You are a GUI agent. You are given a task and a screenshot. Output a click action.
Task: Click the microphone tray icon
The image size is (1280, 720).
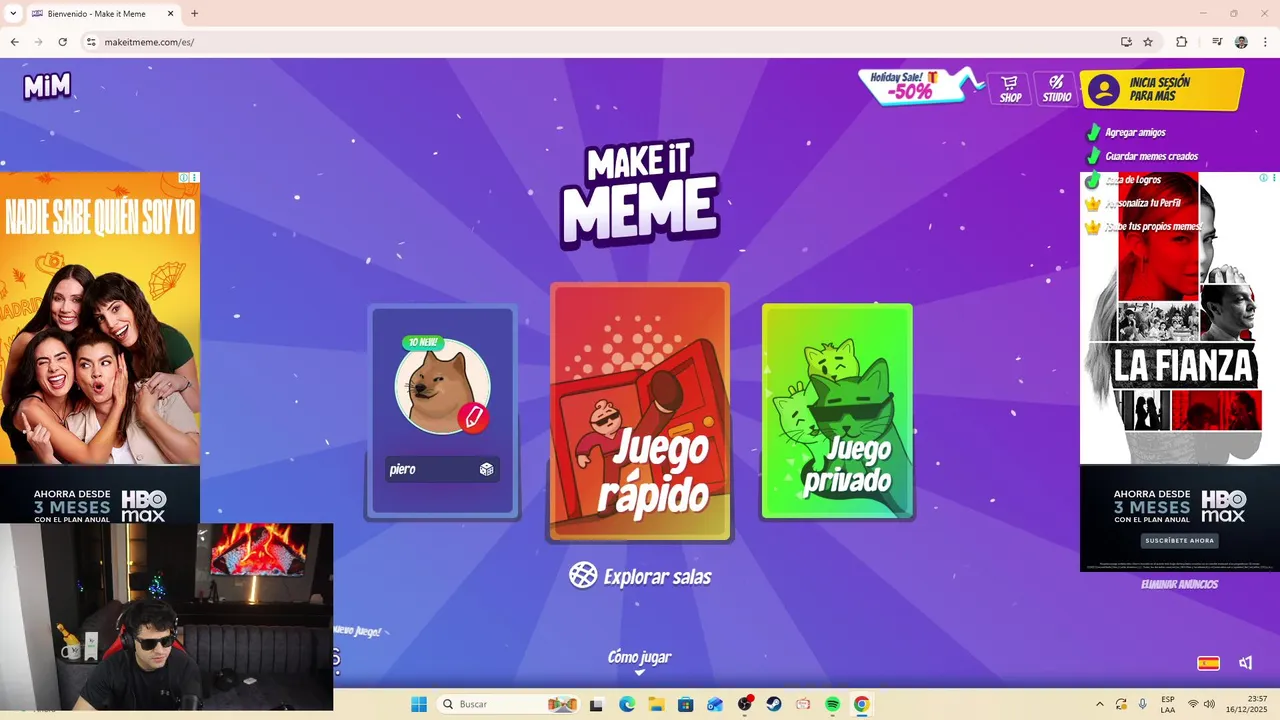point(1143,704)
